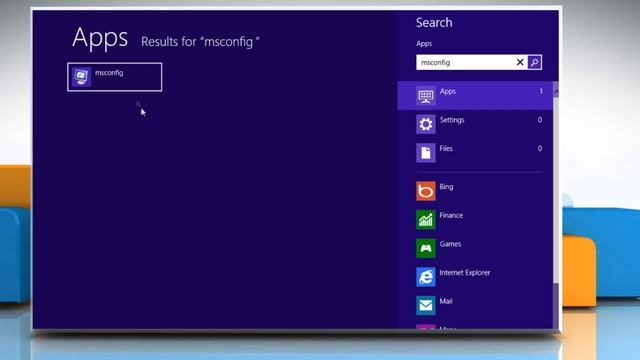640x360 pixels.
Task: Click the magnifier search button
Action: [x=534, y=62]
